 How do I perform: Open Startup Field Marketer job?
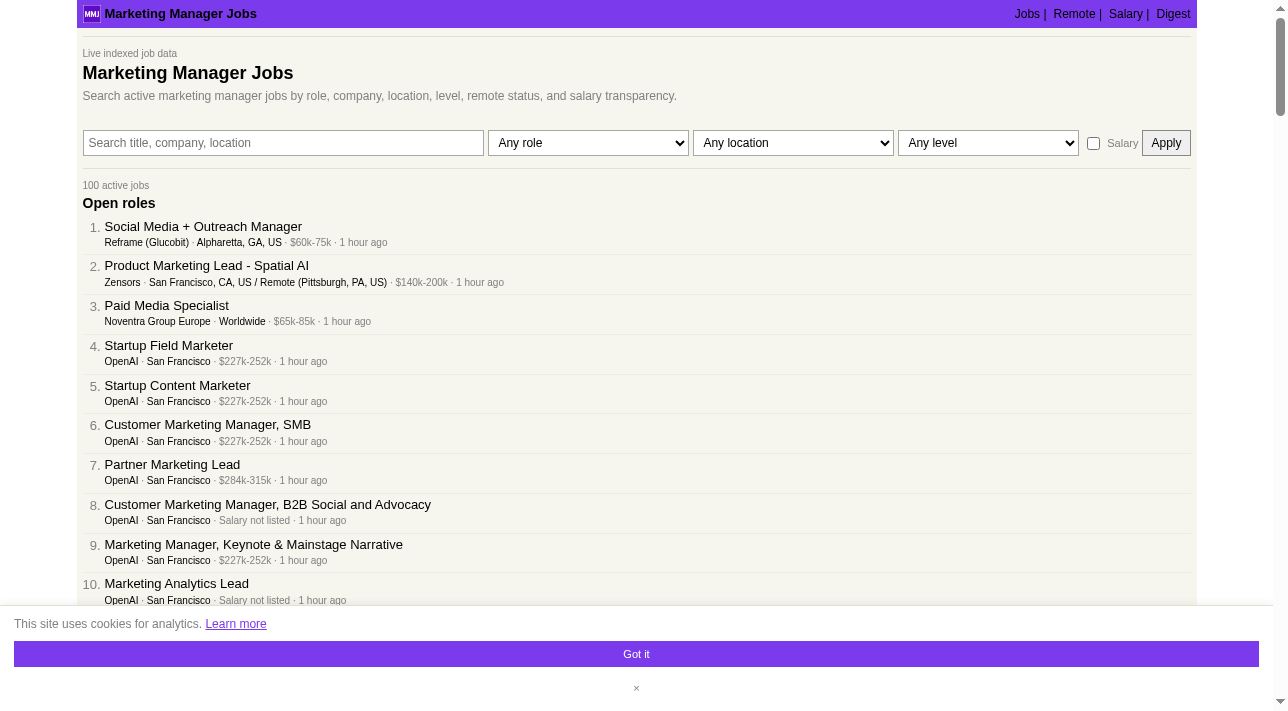coord(168,346)
